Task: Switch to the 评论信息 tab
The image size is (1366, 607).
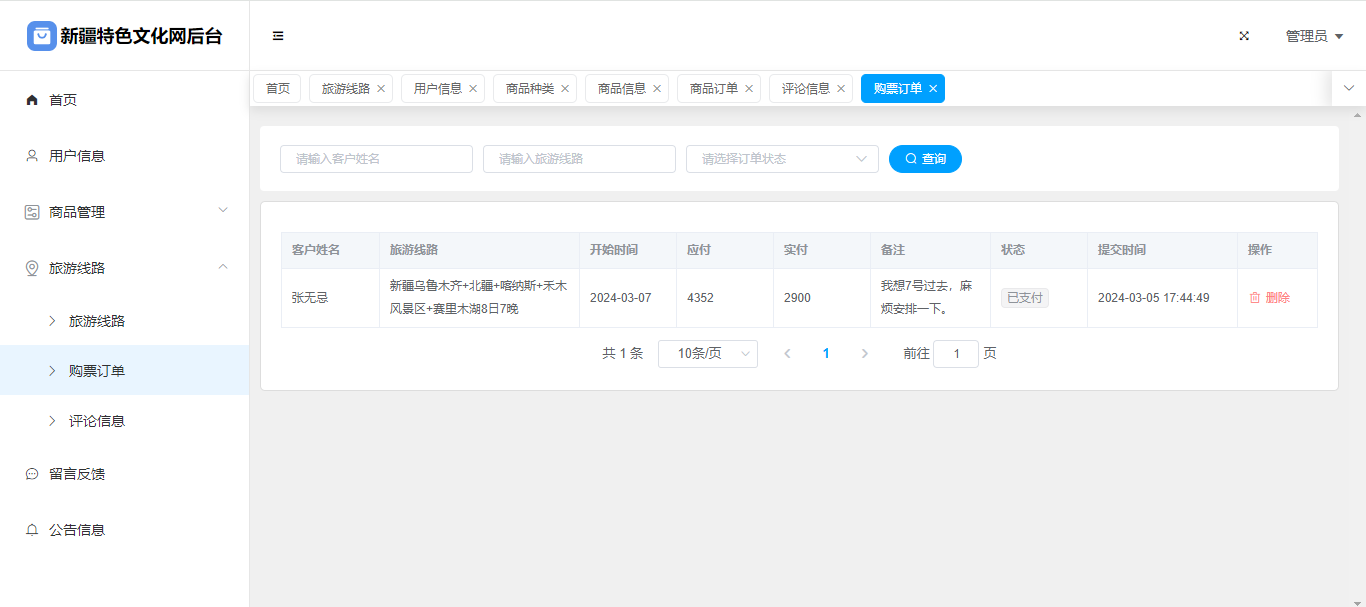Action: (805, 89)
